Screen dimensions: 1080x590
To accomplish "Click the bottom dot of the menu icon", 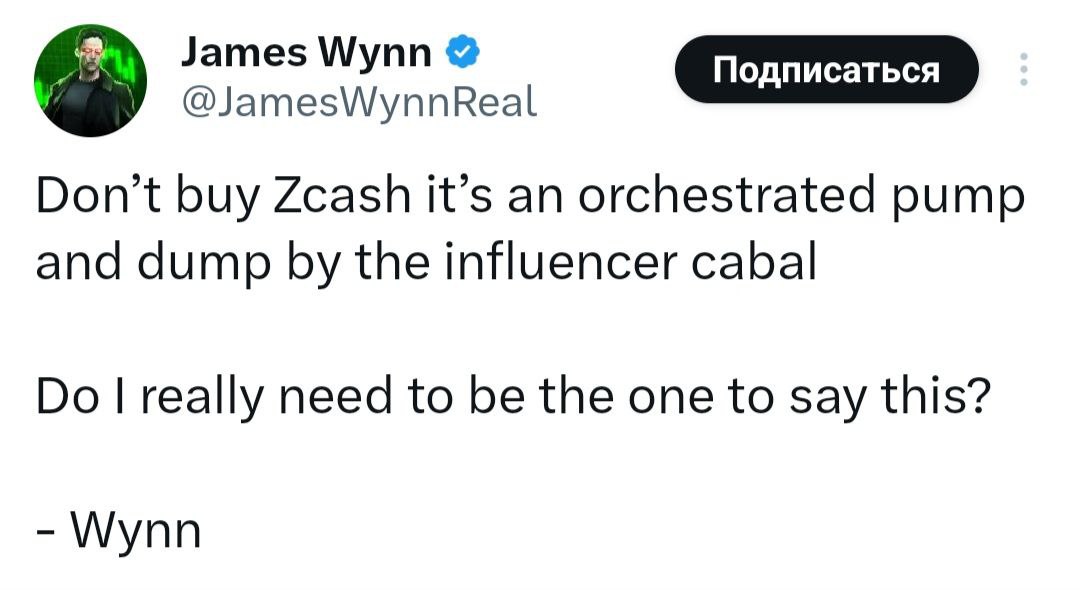I will pyautogui.click(x=1023, y=81).
